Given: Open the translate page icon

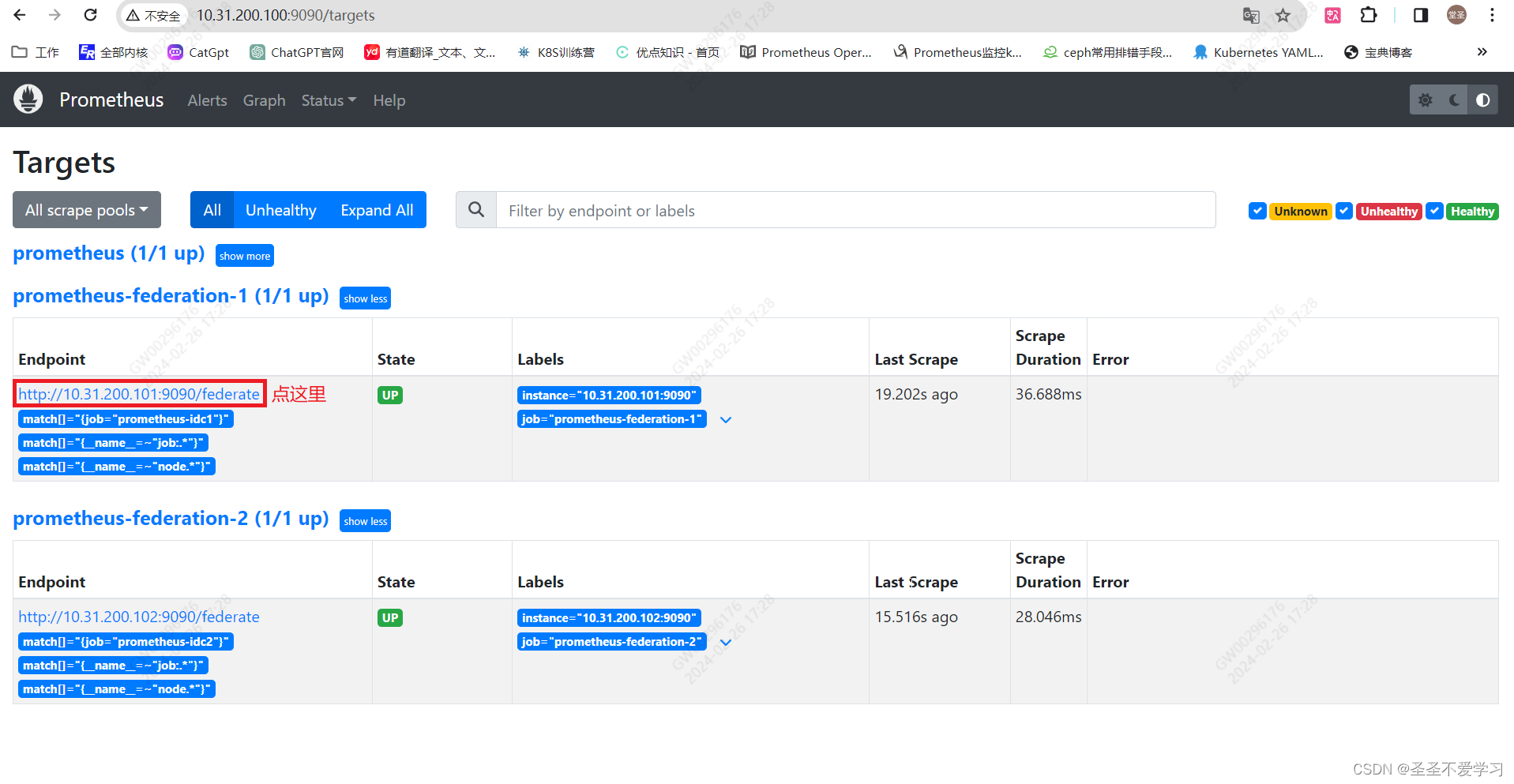Looking at the screenshot, I should coord(1251,15).
